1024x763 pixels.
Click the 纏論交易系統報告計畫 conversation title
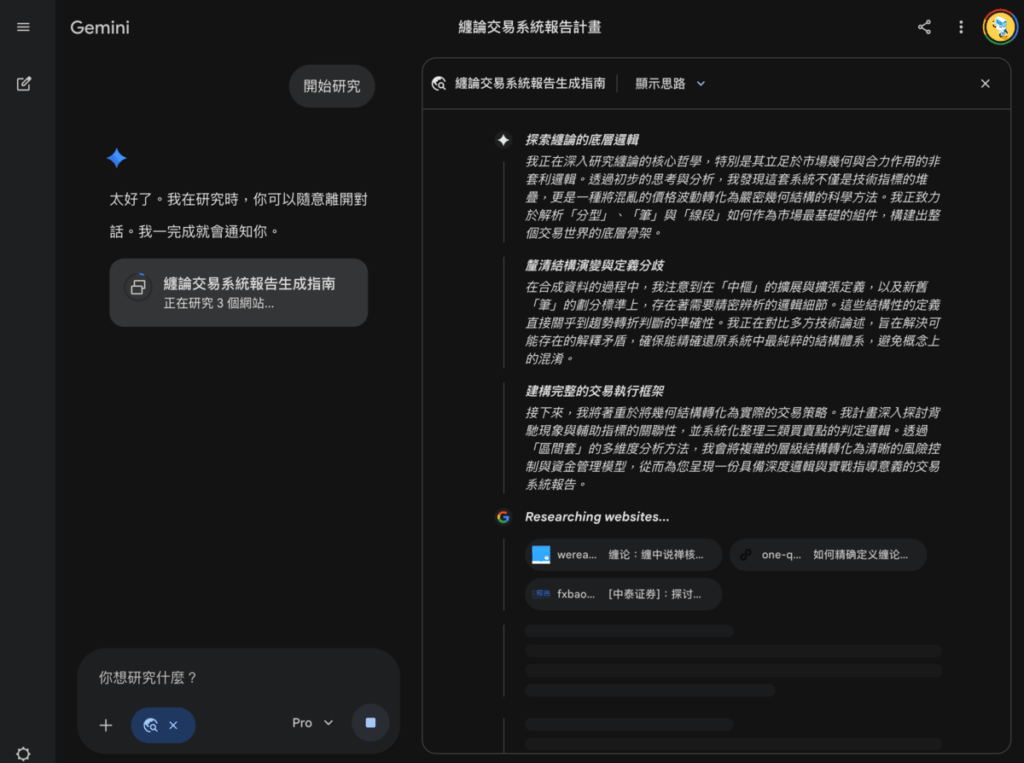coord(530,27)
